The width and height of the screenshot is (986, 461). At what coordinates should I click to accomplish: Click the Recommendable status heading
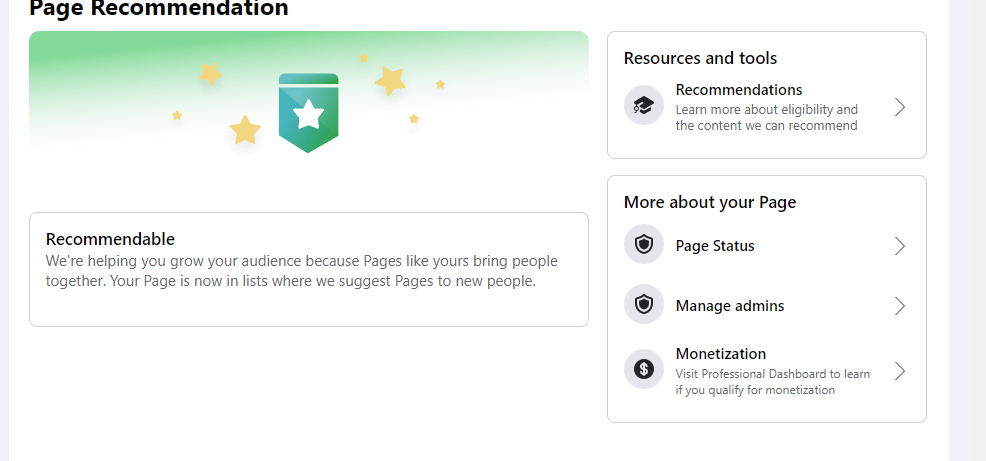pos(110,239)
